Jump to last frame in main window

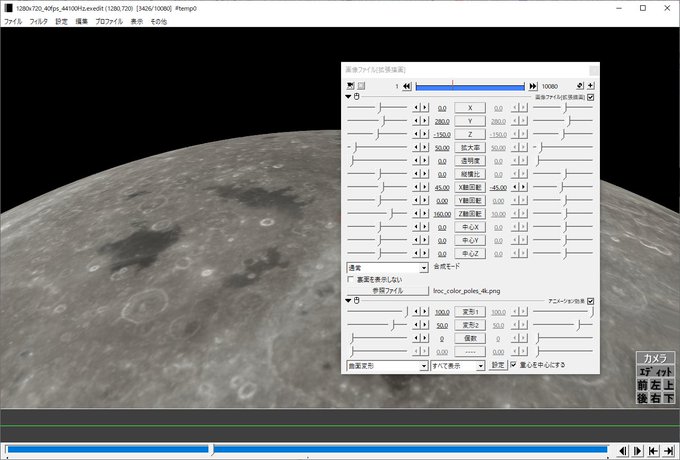tap(669, 451)
